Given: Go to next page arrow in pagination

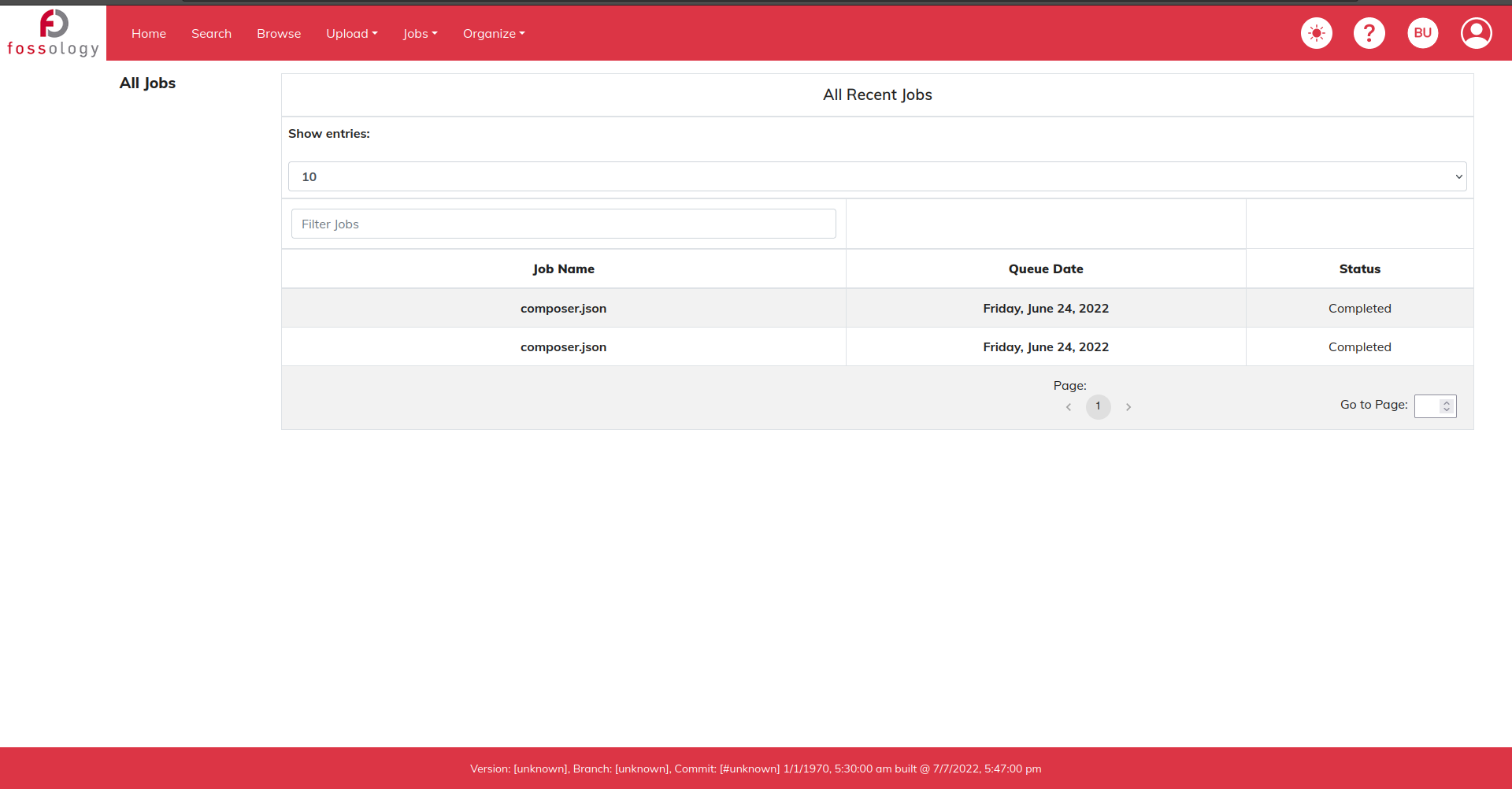Looking at the screenshot, I should tap(1128, 407).
